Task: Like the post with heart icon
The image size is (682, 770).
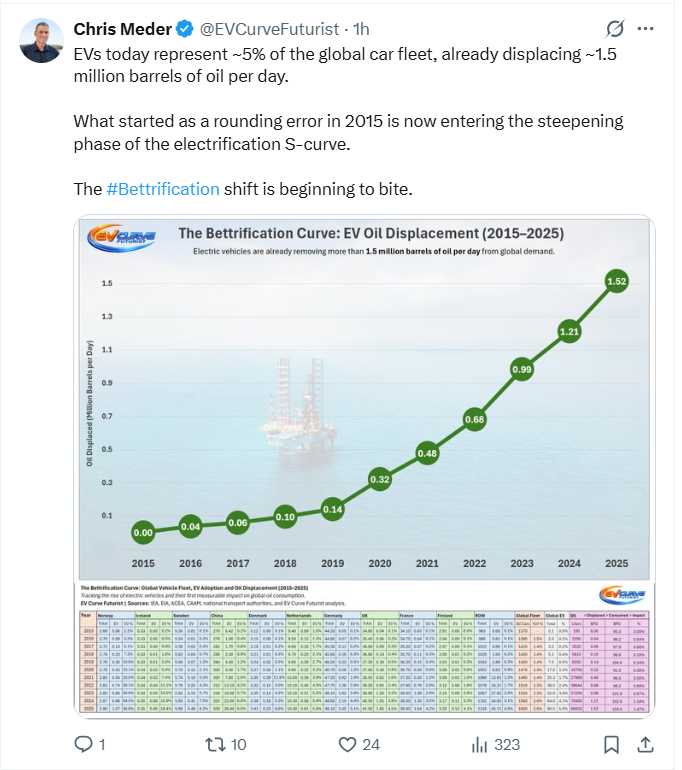Action: pos(349,744)
